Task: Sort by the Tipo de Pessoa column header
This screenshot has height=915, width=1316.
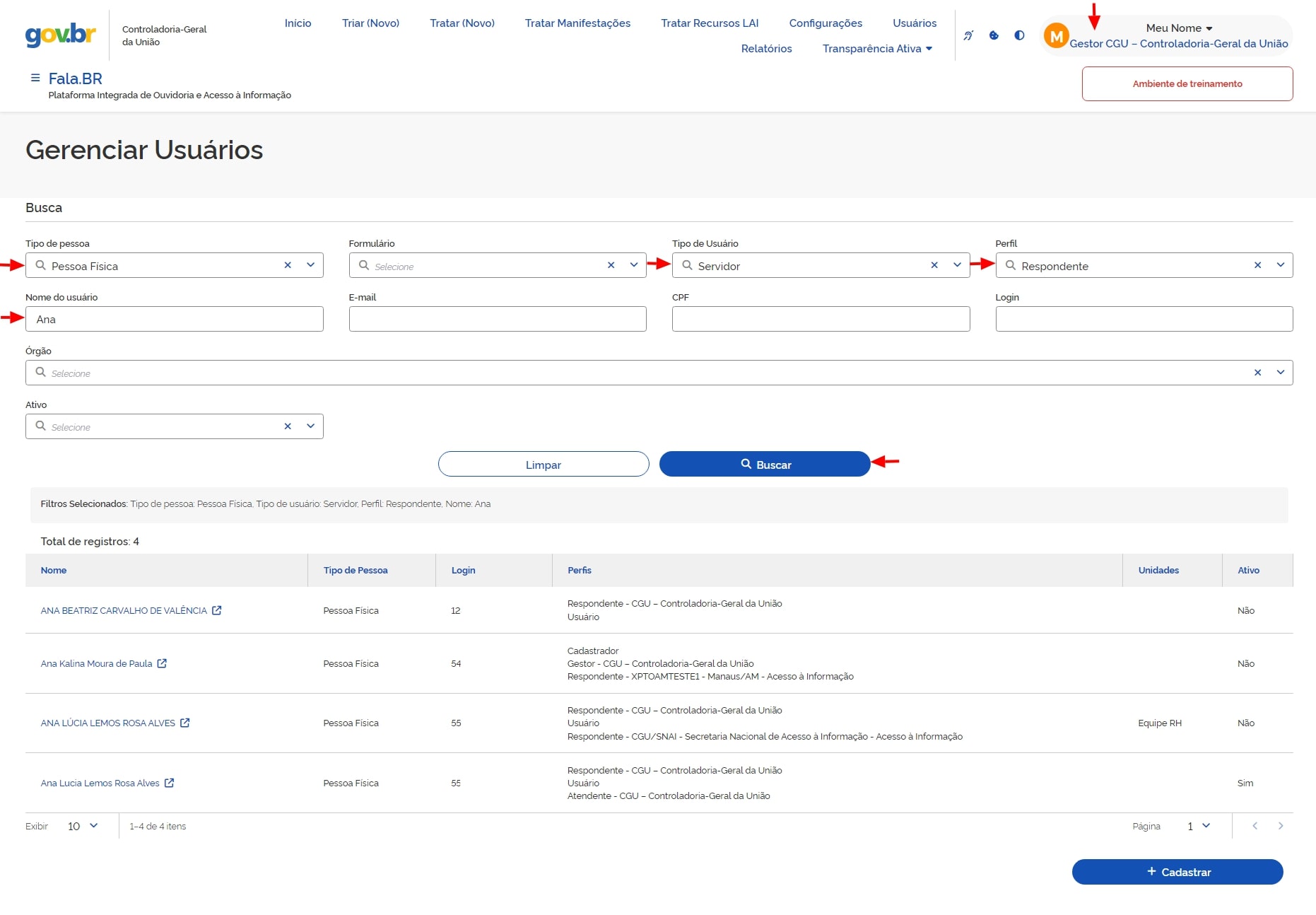Action: pos(356,570)
